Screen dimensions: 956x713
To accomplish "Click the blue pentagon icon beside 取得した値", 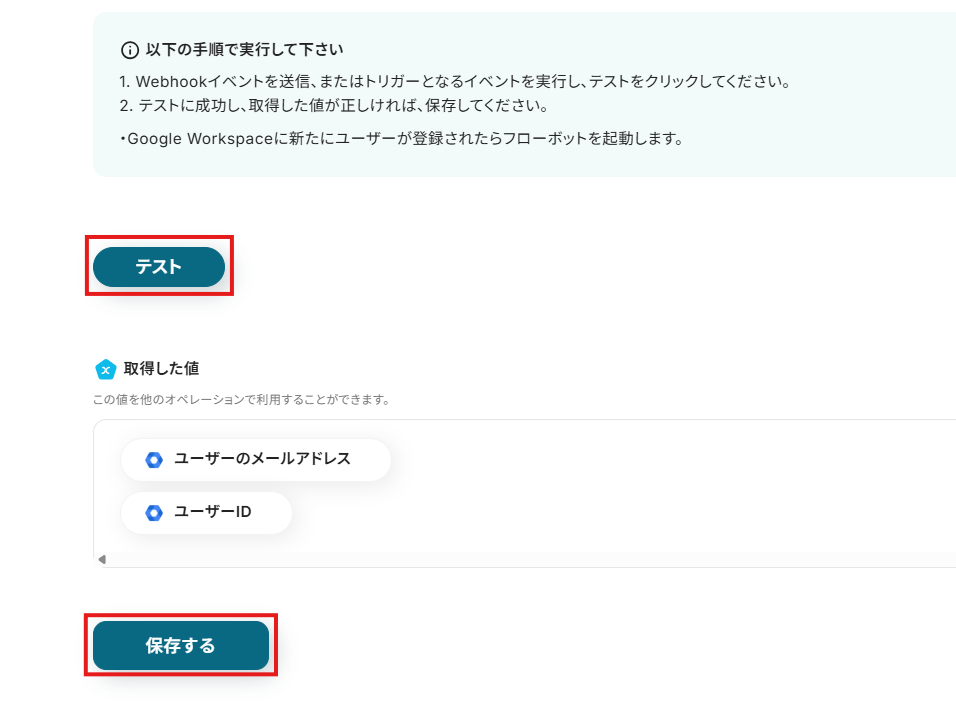I will [x=105, y=369].
